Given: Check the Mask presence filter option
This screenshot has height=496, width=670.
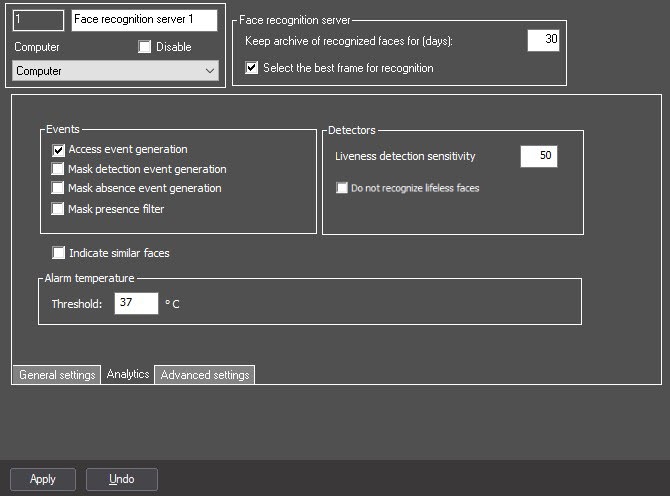Looking at the screenshot, I should point(57,209).
